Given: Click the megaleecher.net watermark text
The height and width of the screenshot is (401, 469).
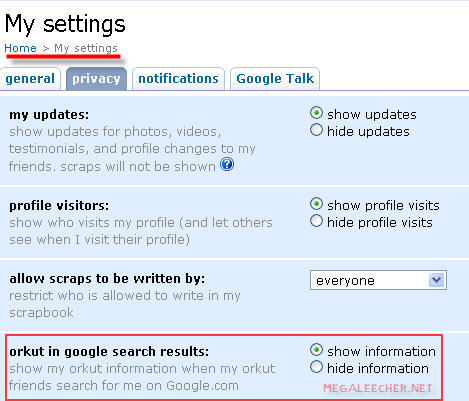Looking at the screenshot, I should pos(377,388).
